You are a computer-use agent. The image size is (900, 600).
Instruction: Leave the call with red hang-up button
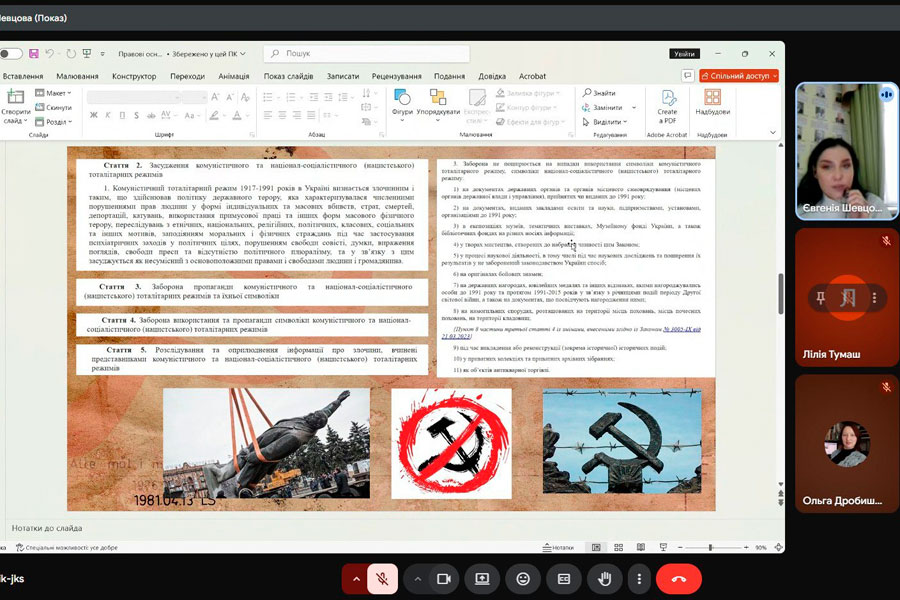click(x=678, y=579)
